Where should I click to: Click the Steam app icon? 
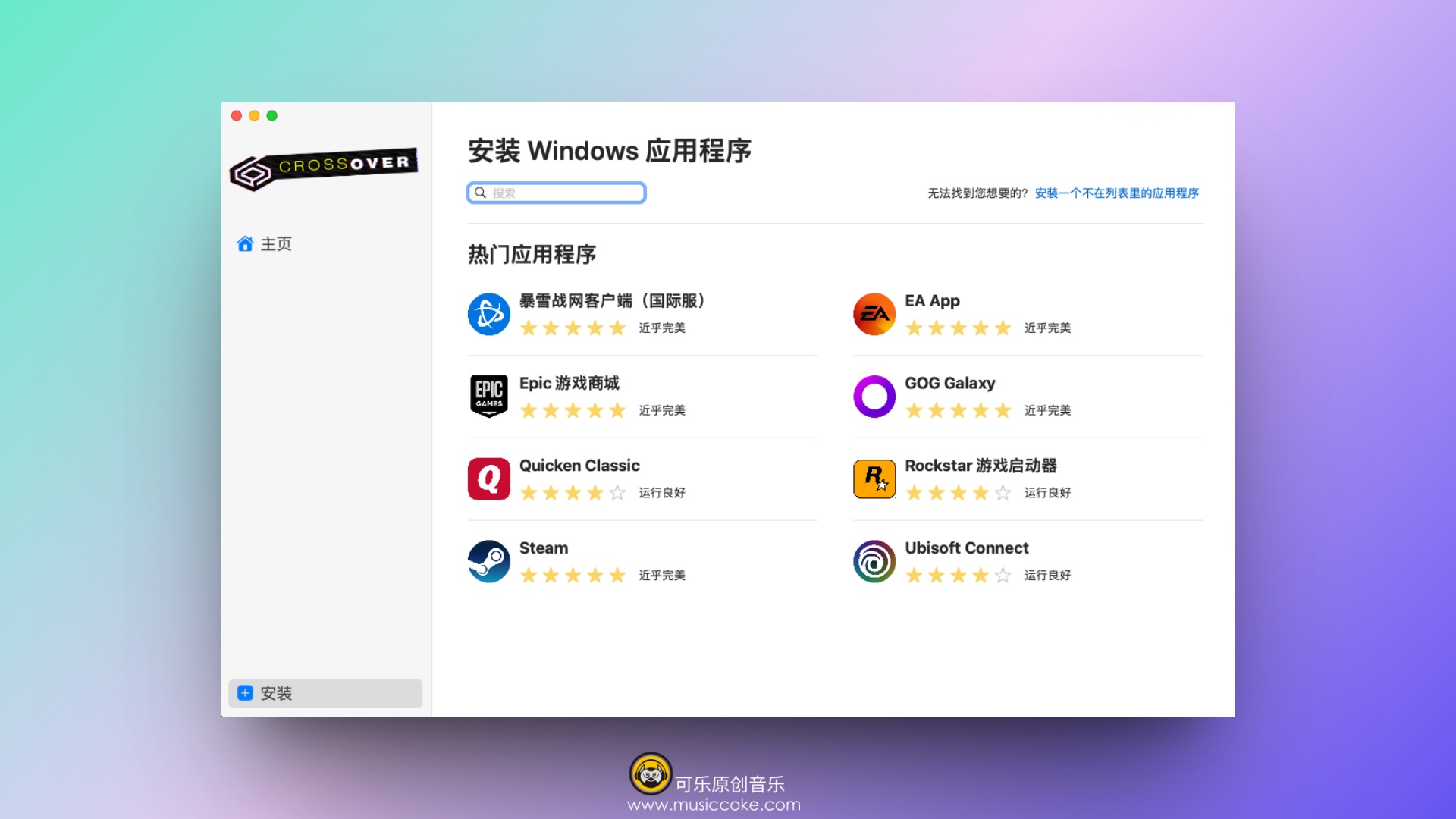tap(488, 561)
